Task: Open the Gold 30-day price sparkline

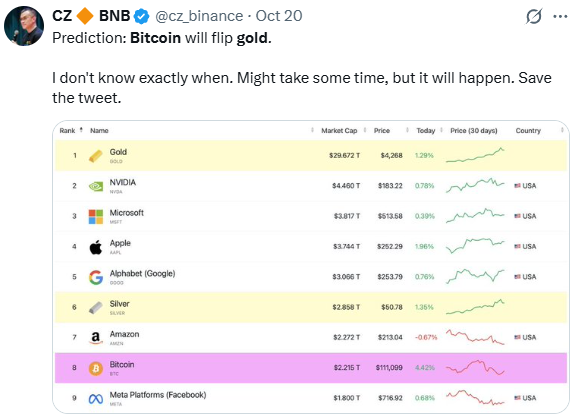Action: pos(475,155)
